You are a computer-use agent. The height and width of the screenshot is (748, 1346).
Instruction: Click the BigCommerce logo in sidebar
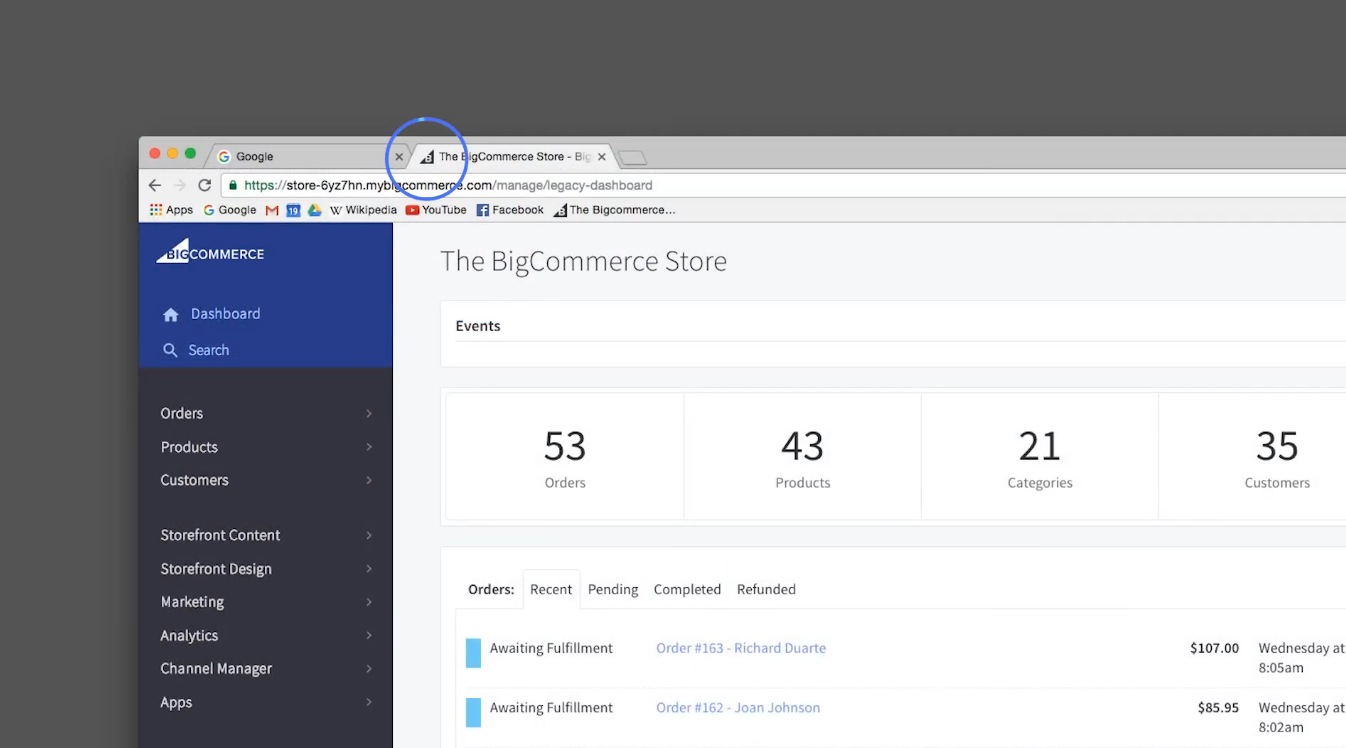point(210,252)
